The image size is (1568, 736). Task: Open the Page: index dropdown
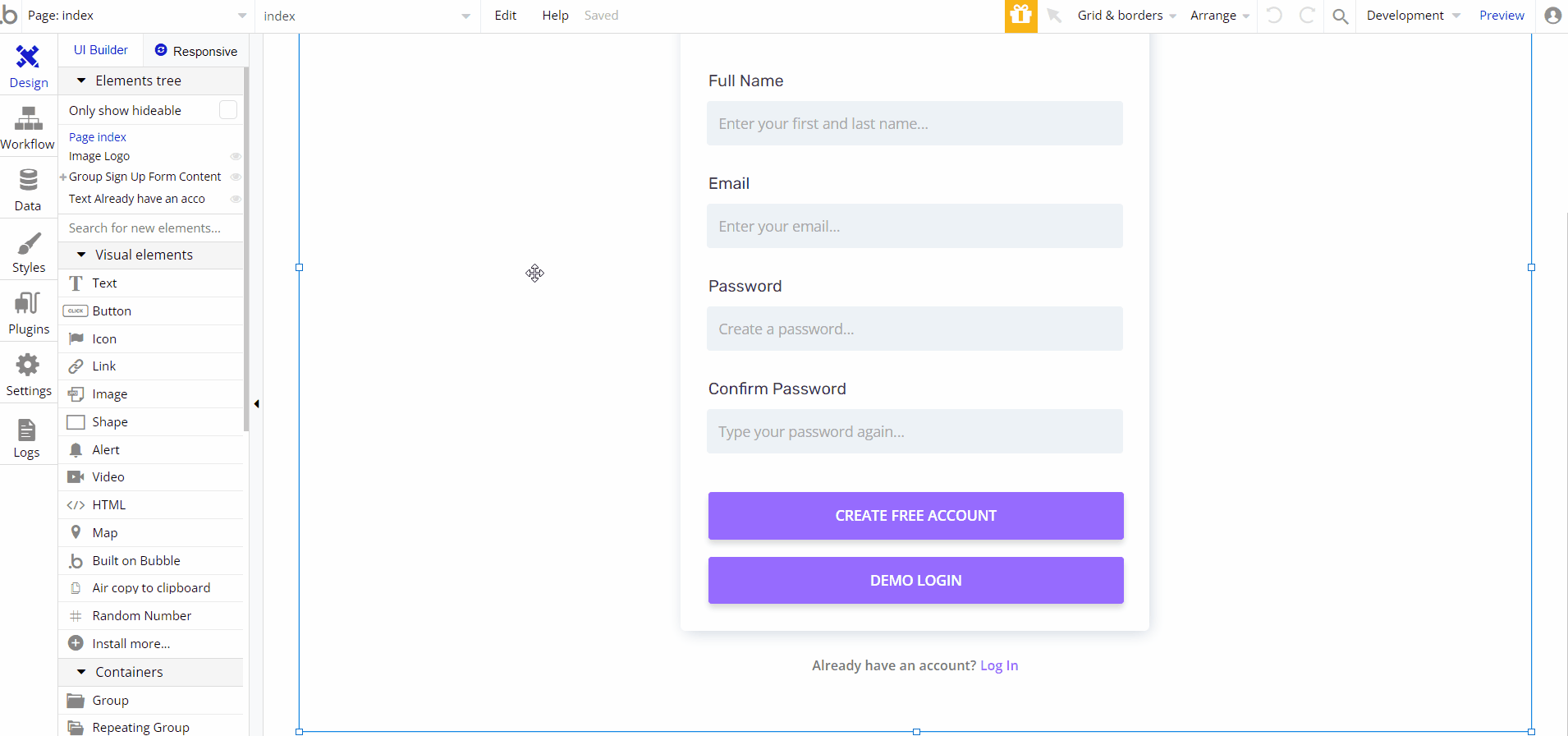[131, 16]
